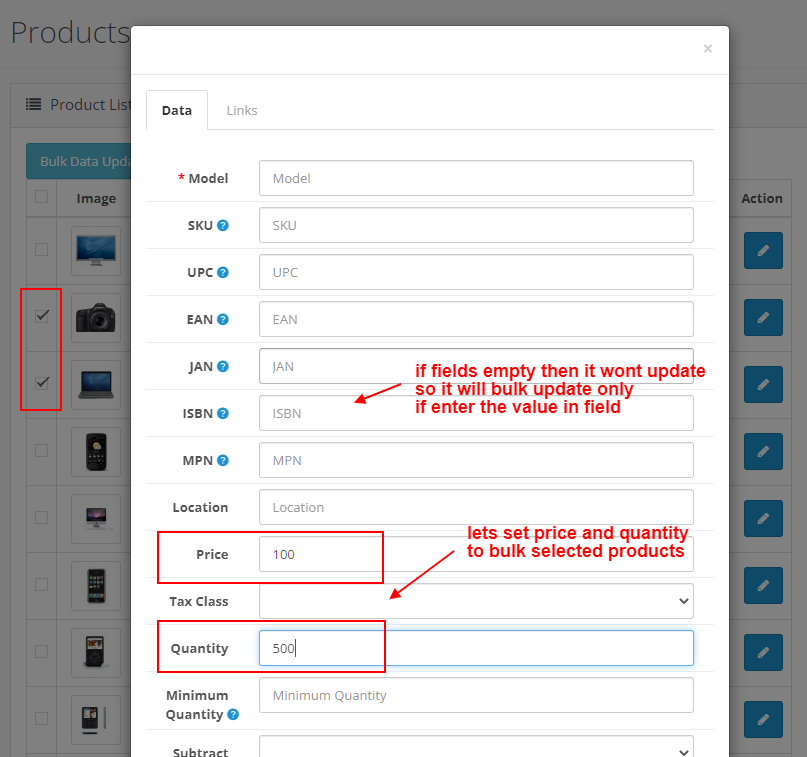Click the help icon beside EAN label
The height and width of the screenshot is (757, 807).
click(x=223, y=320)
